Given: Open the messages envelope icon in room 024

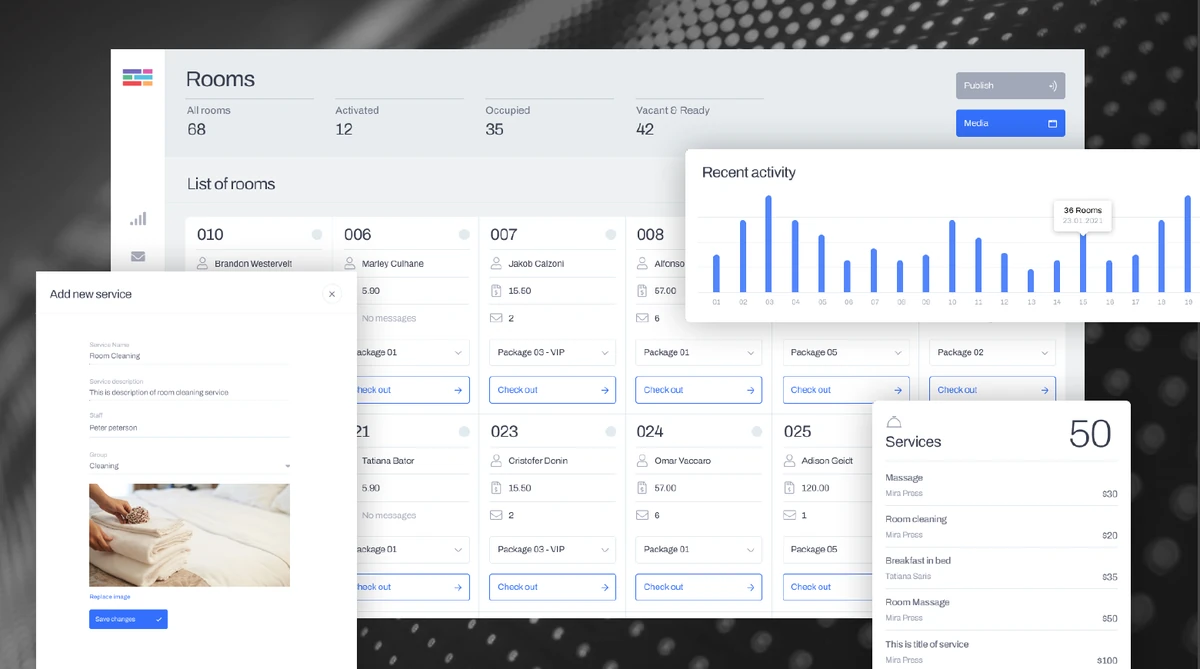Looking at the screenshot, I should [x=643, y=515].
